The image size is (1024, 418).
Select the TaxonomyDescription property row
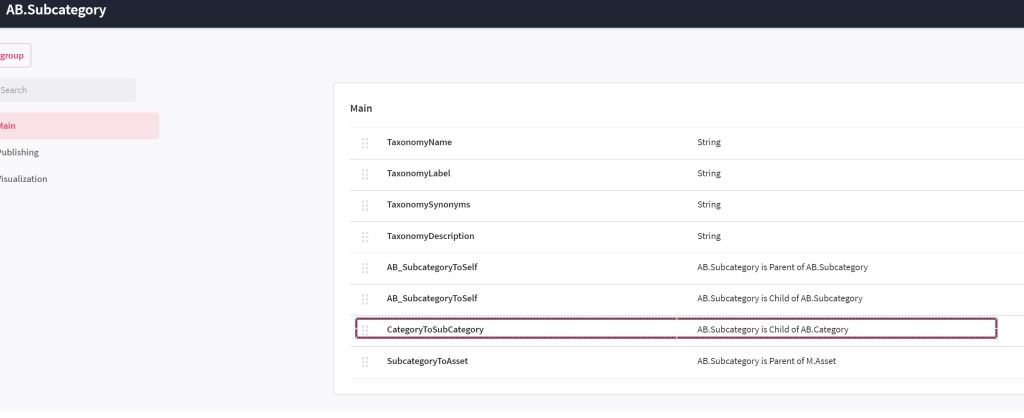(x=430, y=236)
